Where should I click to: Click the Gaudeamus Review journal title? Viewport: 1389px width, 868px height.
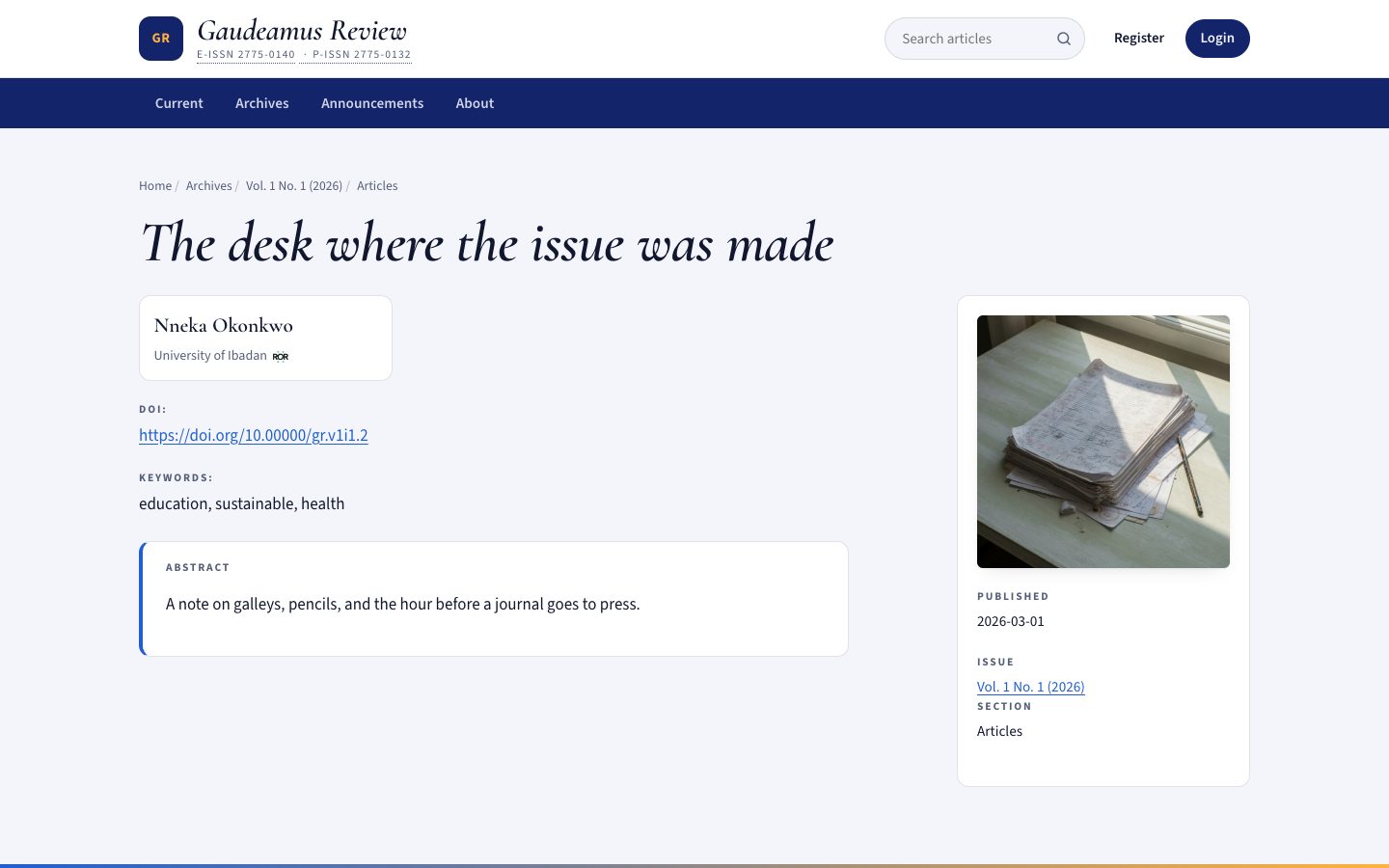(302, 31)
